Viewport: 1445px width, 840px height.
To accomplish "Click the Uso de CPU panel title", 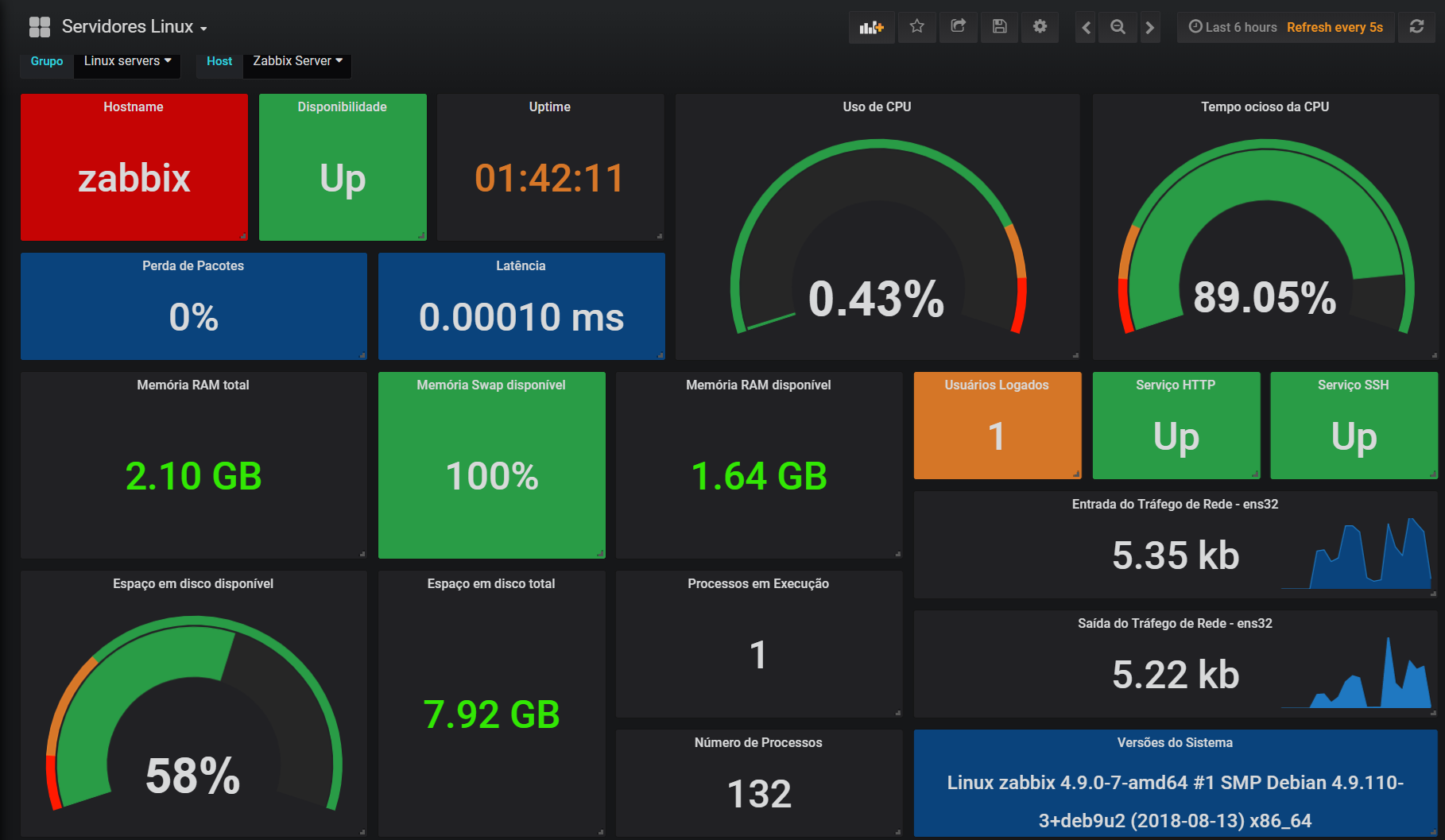I will pyautogui.click(x=877, y=106).
